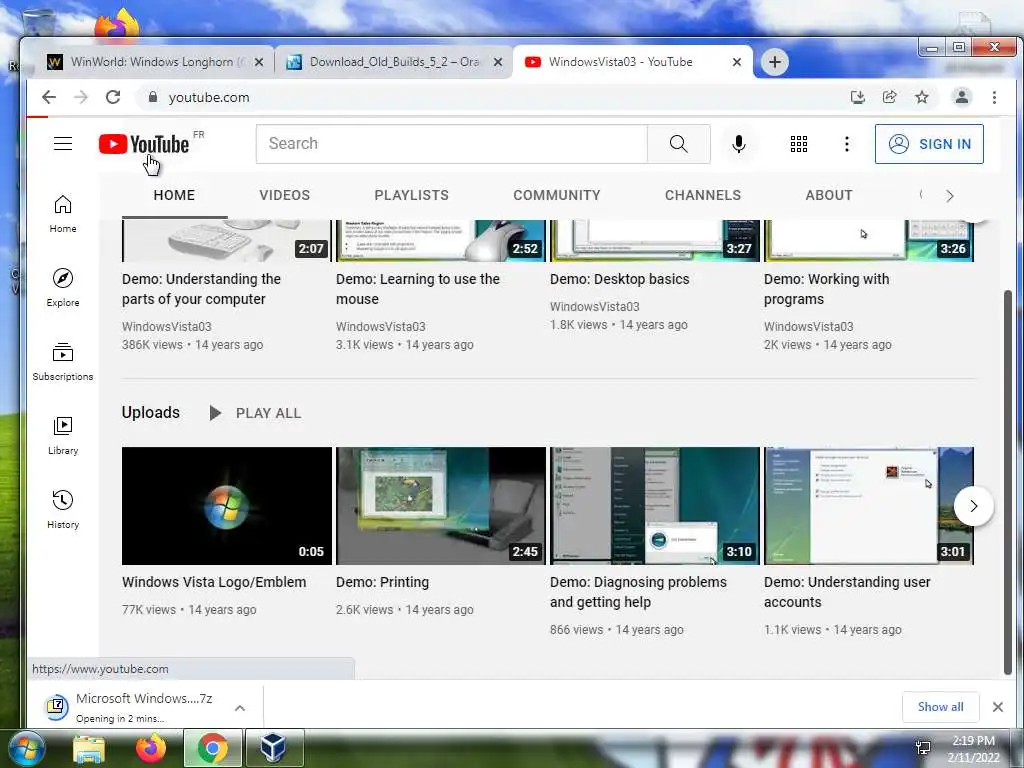Click the network tray icon
The width and height of the screenshot is (1024, 768).
click(x=923, y=748)
